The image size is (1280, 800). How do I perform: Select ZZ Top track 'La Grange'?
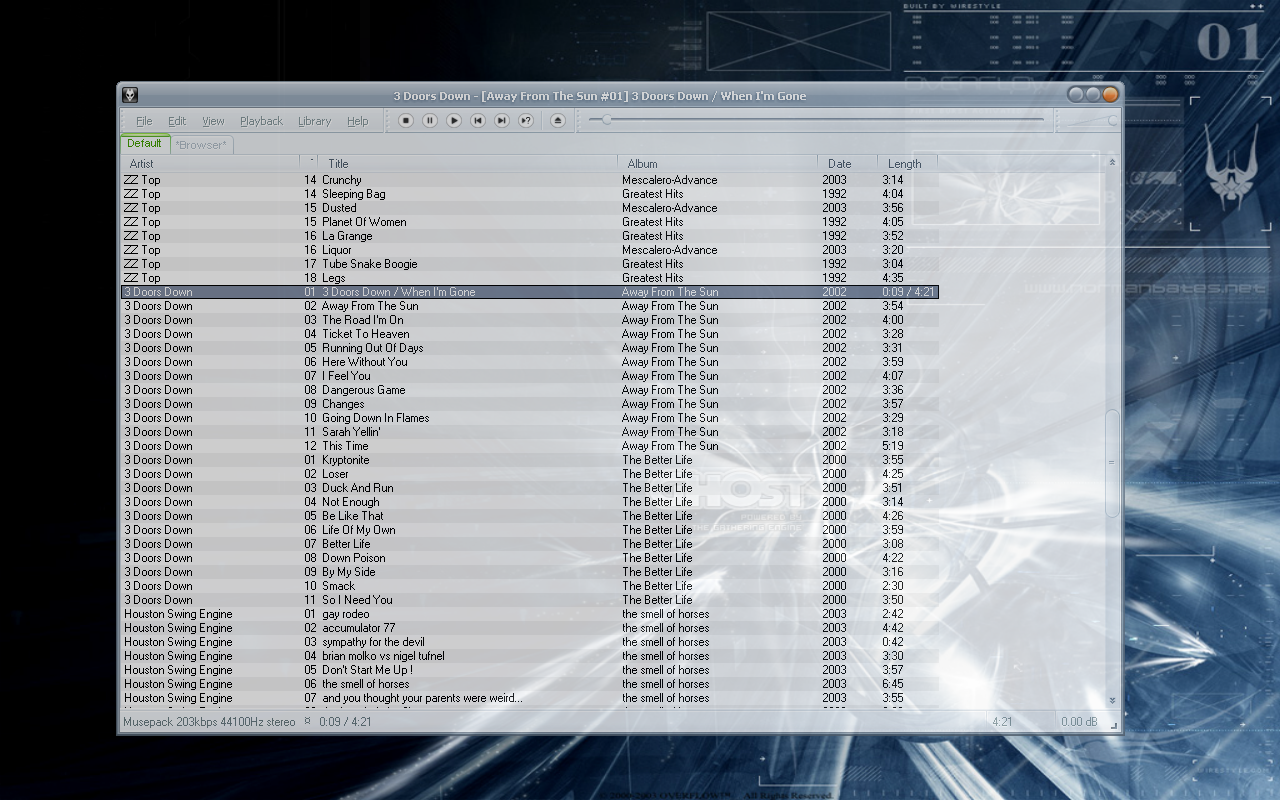click(x=529, y=236)
